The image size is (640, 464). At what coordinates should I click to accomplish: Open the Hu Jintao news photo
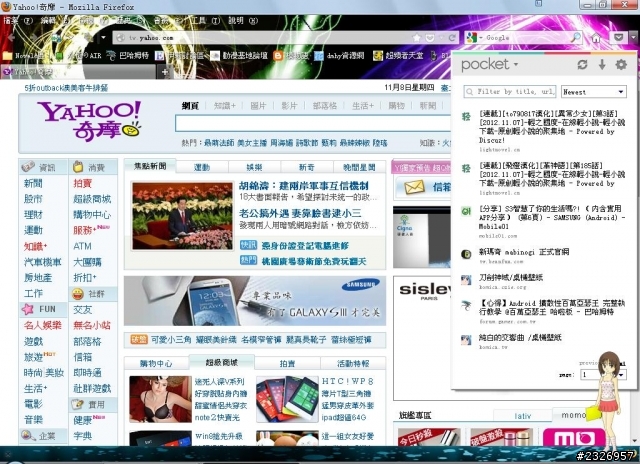(x=182, y=216)
